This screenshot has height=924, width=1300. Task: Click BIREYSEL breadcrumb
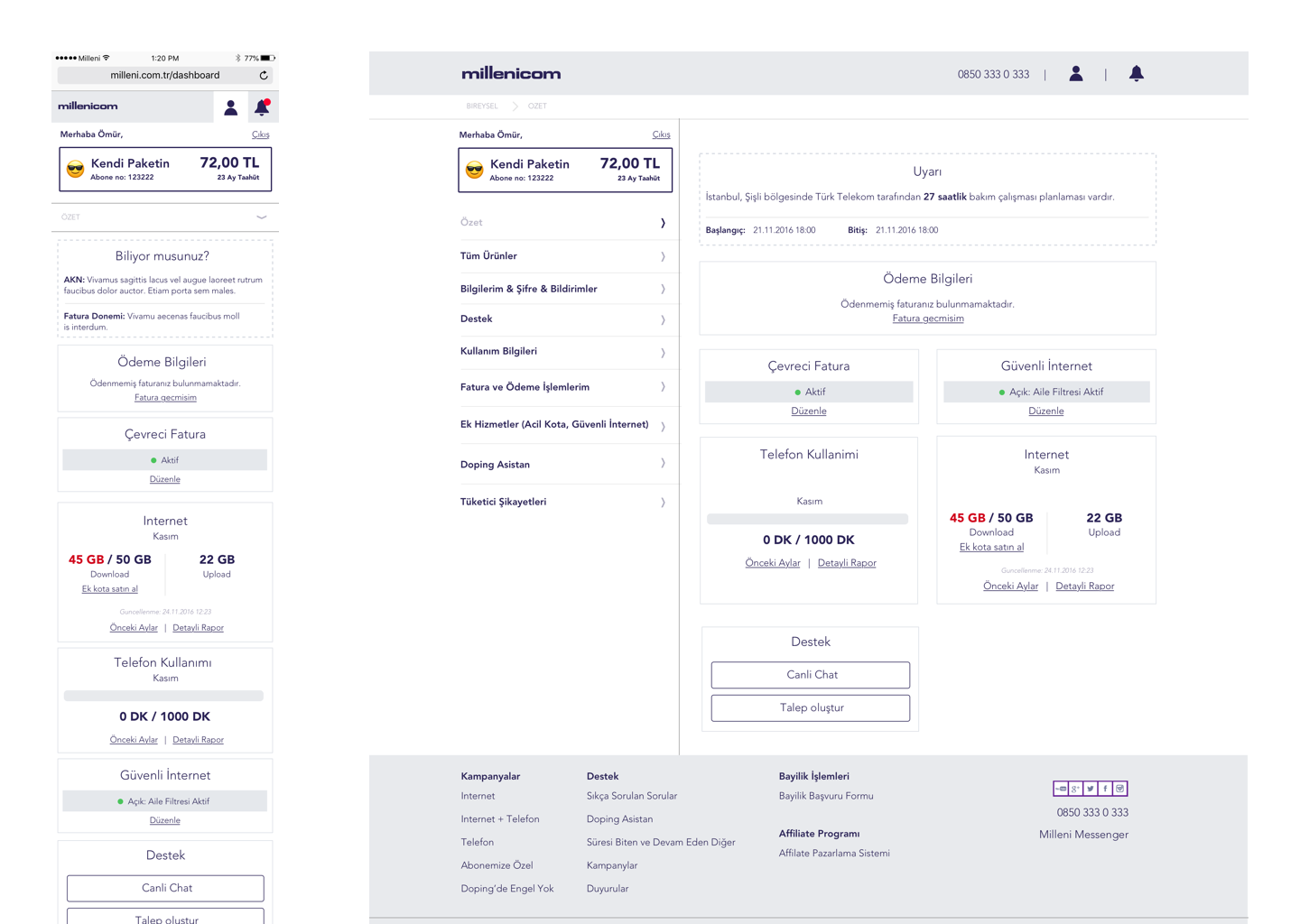[482, 106]
